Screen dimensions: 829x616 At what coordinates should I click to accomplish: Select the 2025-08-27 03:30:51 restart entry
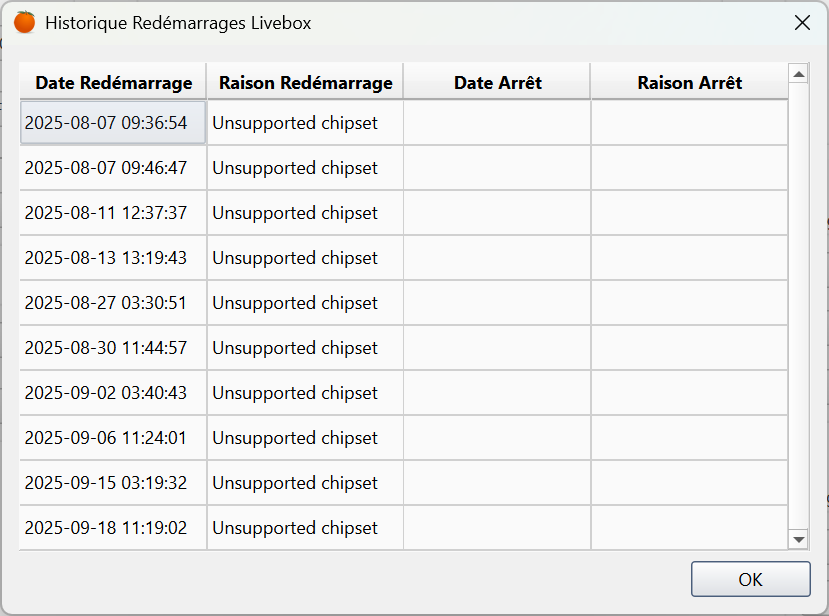tap(112, 302)
